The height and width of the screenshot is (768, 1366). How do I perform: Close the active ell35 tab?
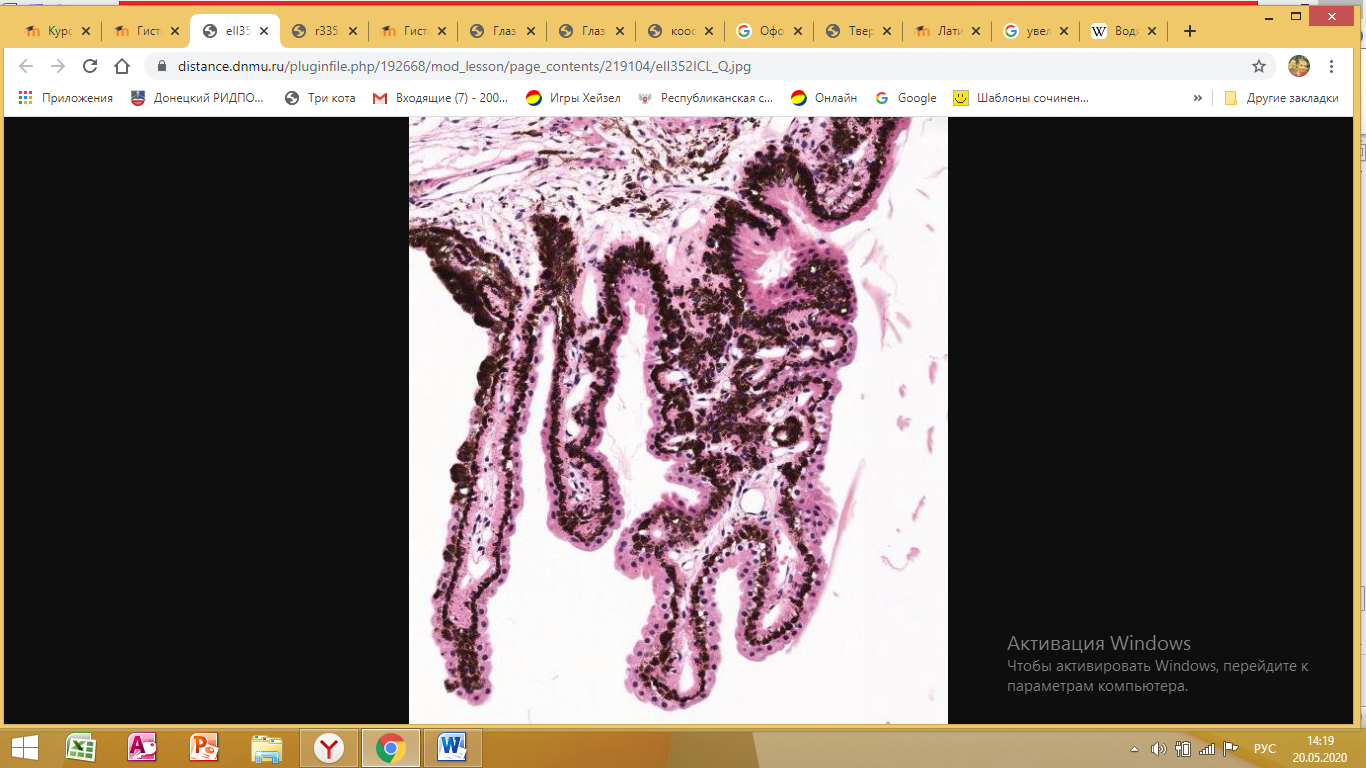click(x=264, y=31)
